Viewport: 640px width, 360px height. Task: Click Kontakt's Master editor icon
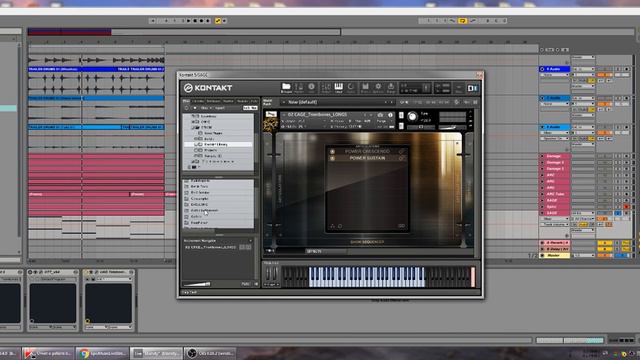(299, 88)
